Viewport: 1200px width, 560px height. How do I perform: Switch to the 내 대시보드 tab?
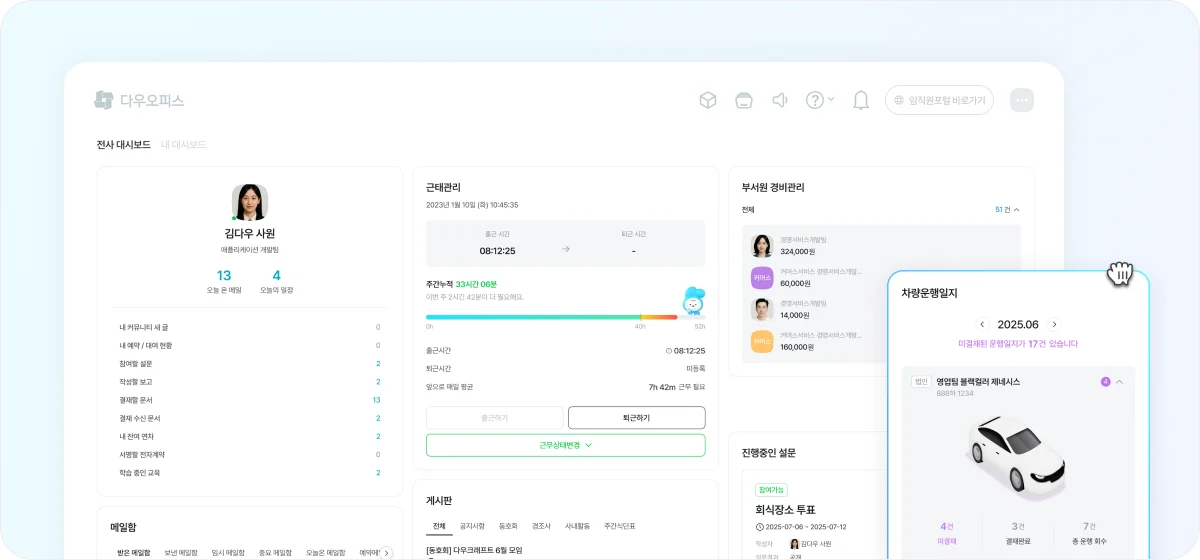184,145
